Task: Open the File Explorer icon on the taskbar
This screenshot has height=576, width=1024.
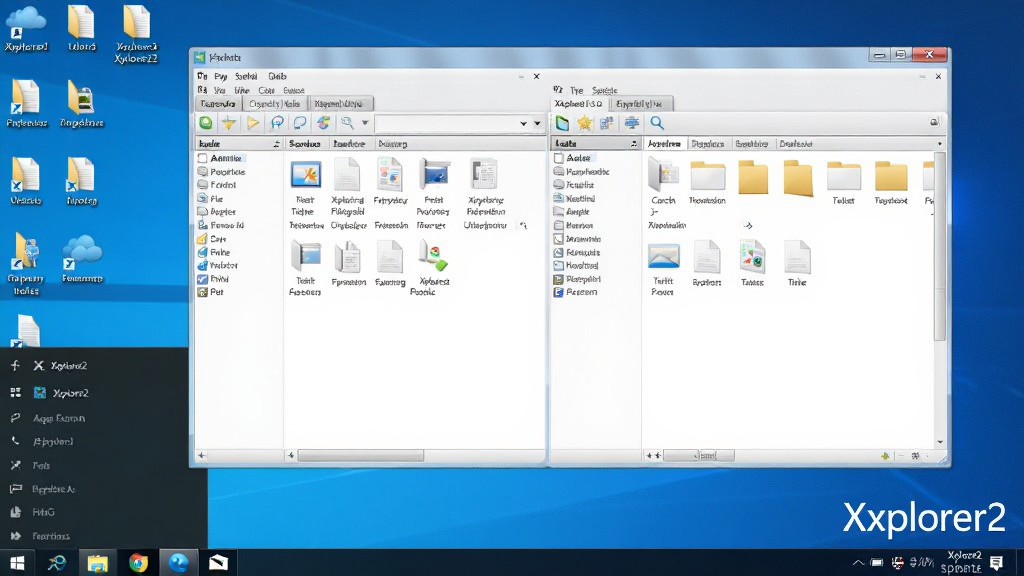Action: [x=97, y=562]
